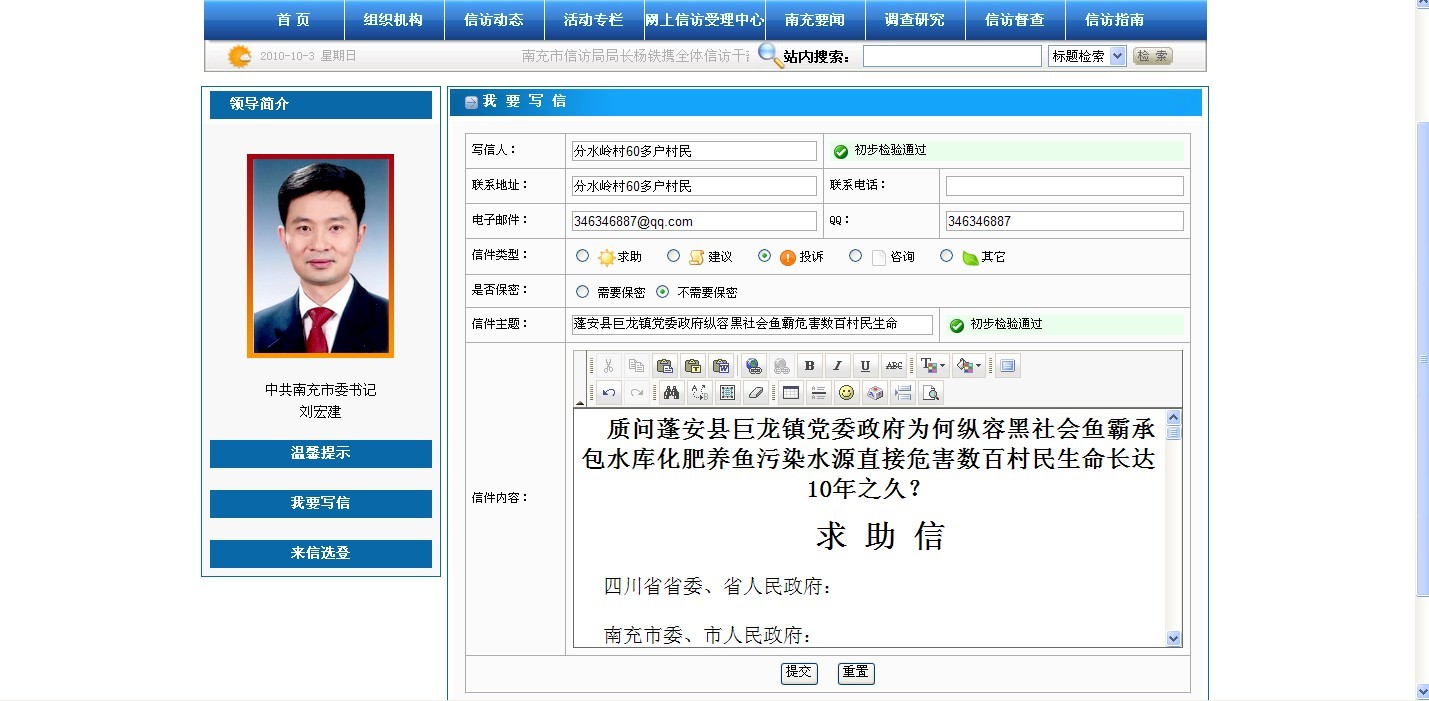
Task: Click the colorful cube icon beside smiley
Action: pos(875,392)
